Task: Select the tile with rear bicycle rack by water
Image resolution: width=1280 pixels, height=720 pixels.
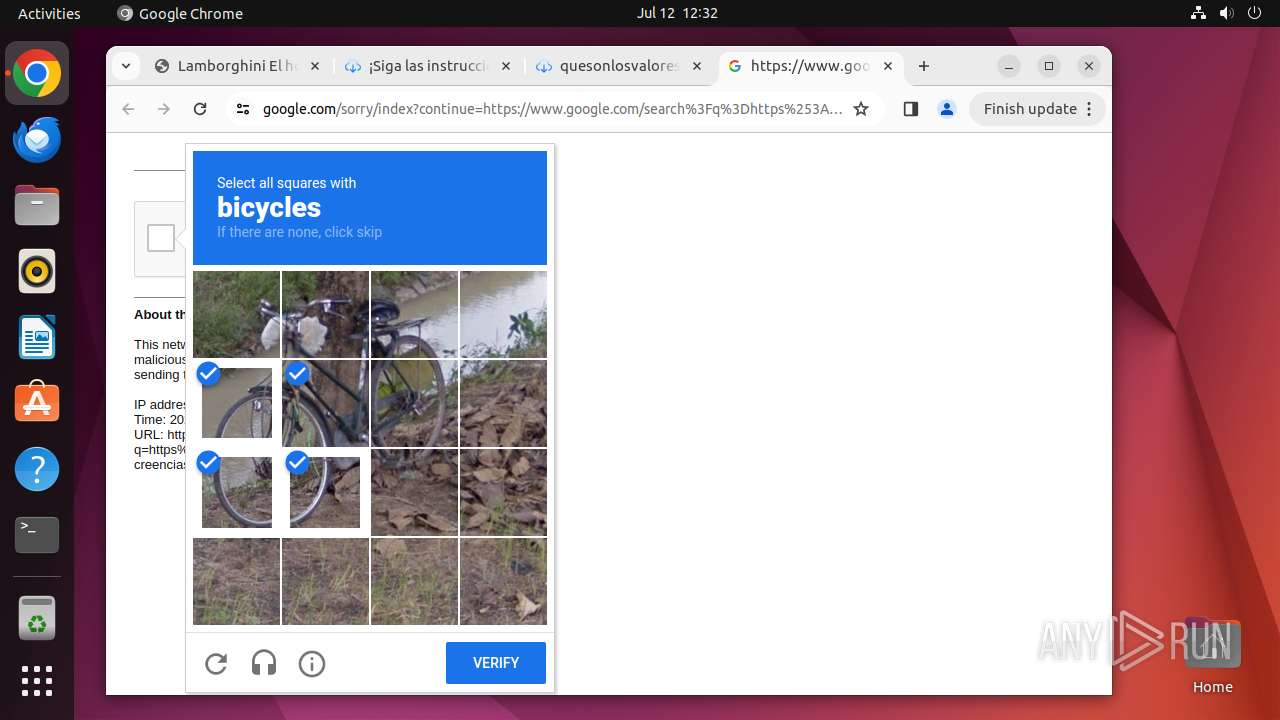Action: pos(414,314)
